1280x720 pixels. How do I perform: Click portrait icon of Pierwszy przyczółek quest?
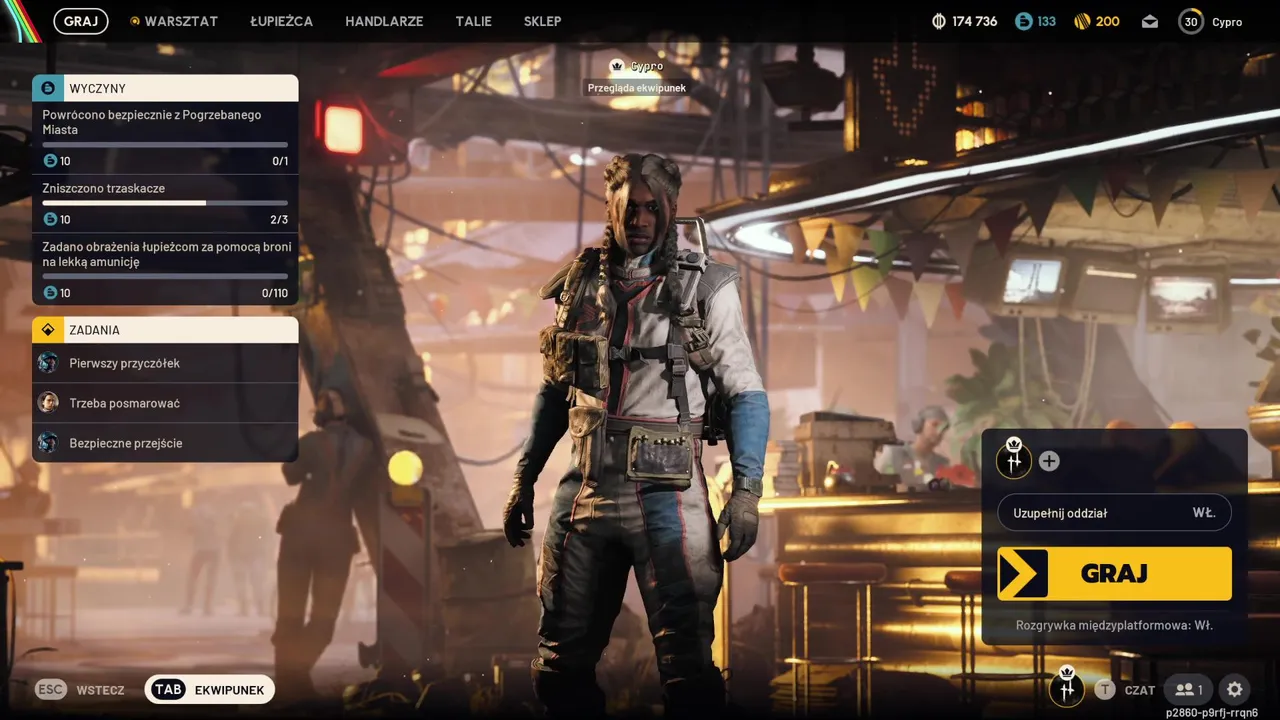(48, 363)
